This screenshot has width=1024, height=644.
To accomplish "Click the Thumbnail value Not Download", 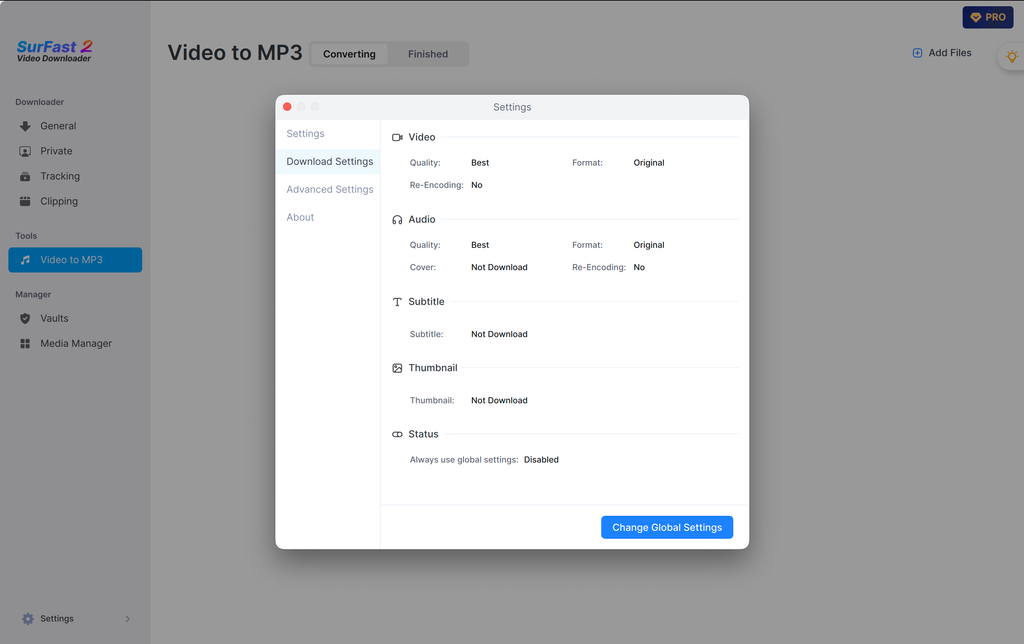I will tap(499, 401).
